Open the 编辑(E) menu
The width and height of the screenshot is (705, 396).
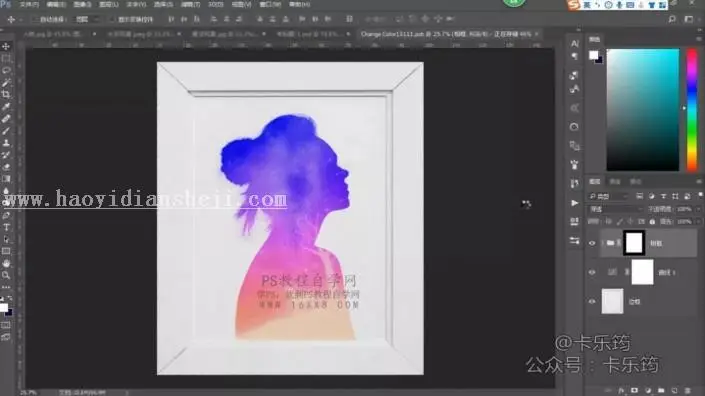[x=56, y=4]
